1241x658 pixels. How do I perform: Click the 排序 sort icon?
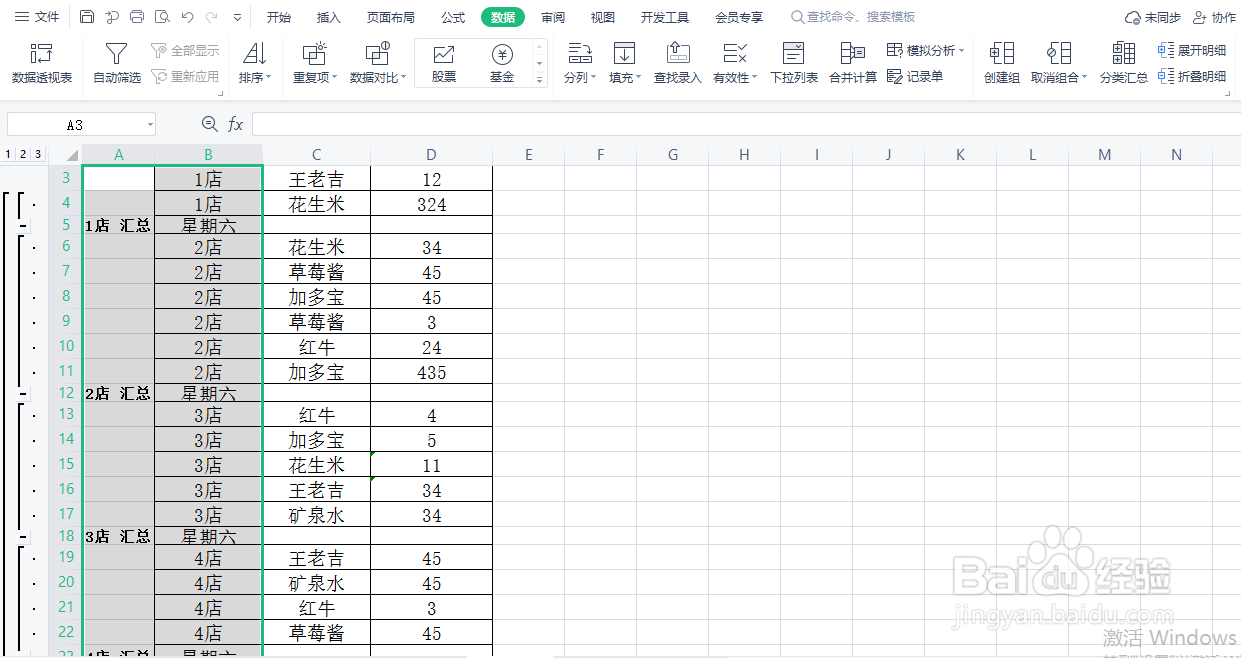(x=254, y=54)
